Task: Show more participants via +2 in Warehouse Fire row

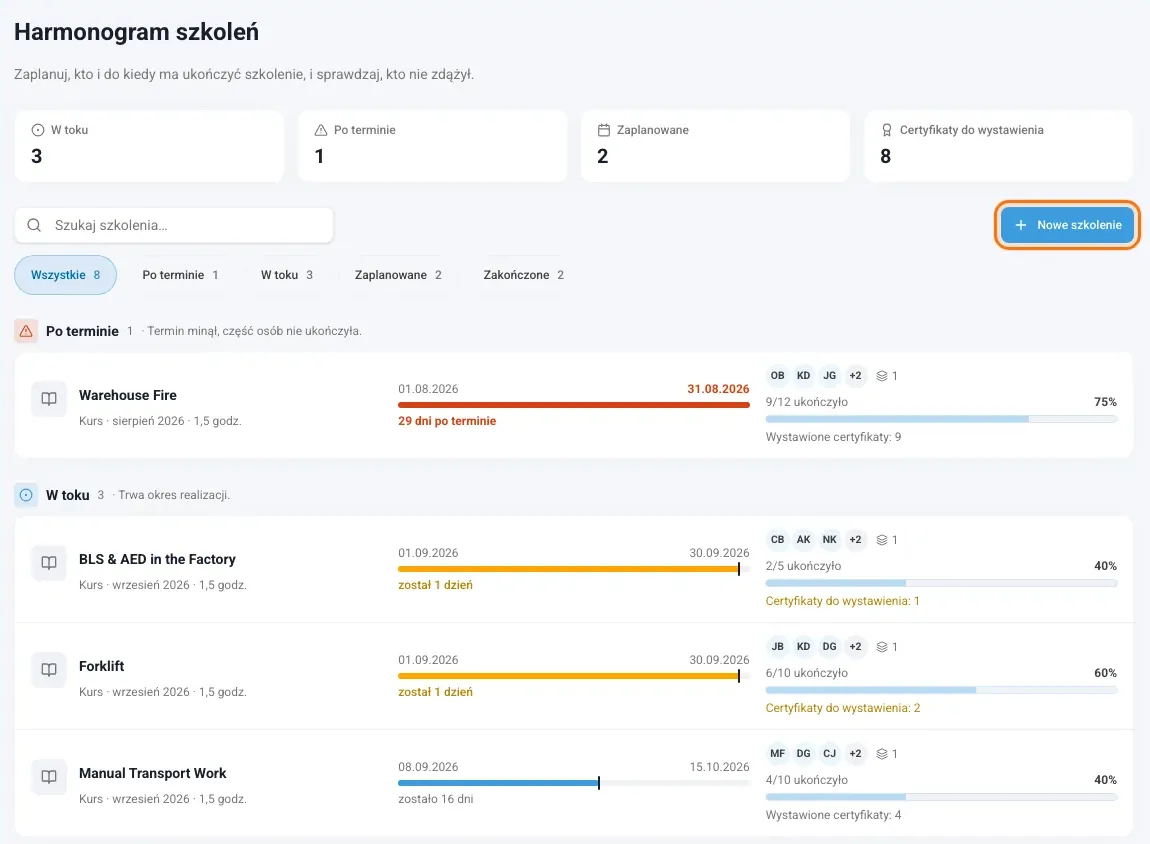Action: click(x=855, y=375)
